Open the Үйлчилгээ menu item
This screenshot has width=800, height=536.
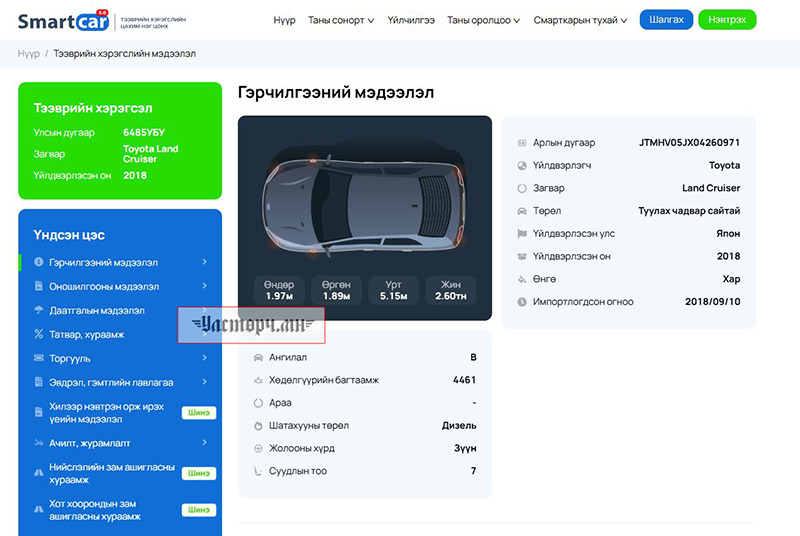[x=411, y=20]
